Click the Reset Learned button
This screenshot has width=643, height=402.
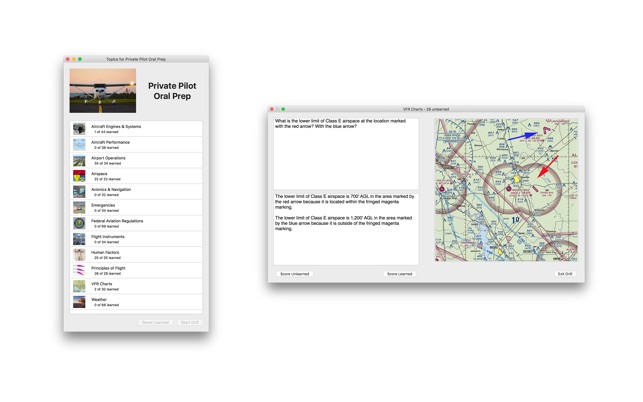(x=155, y=322)
